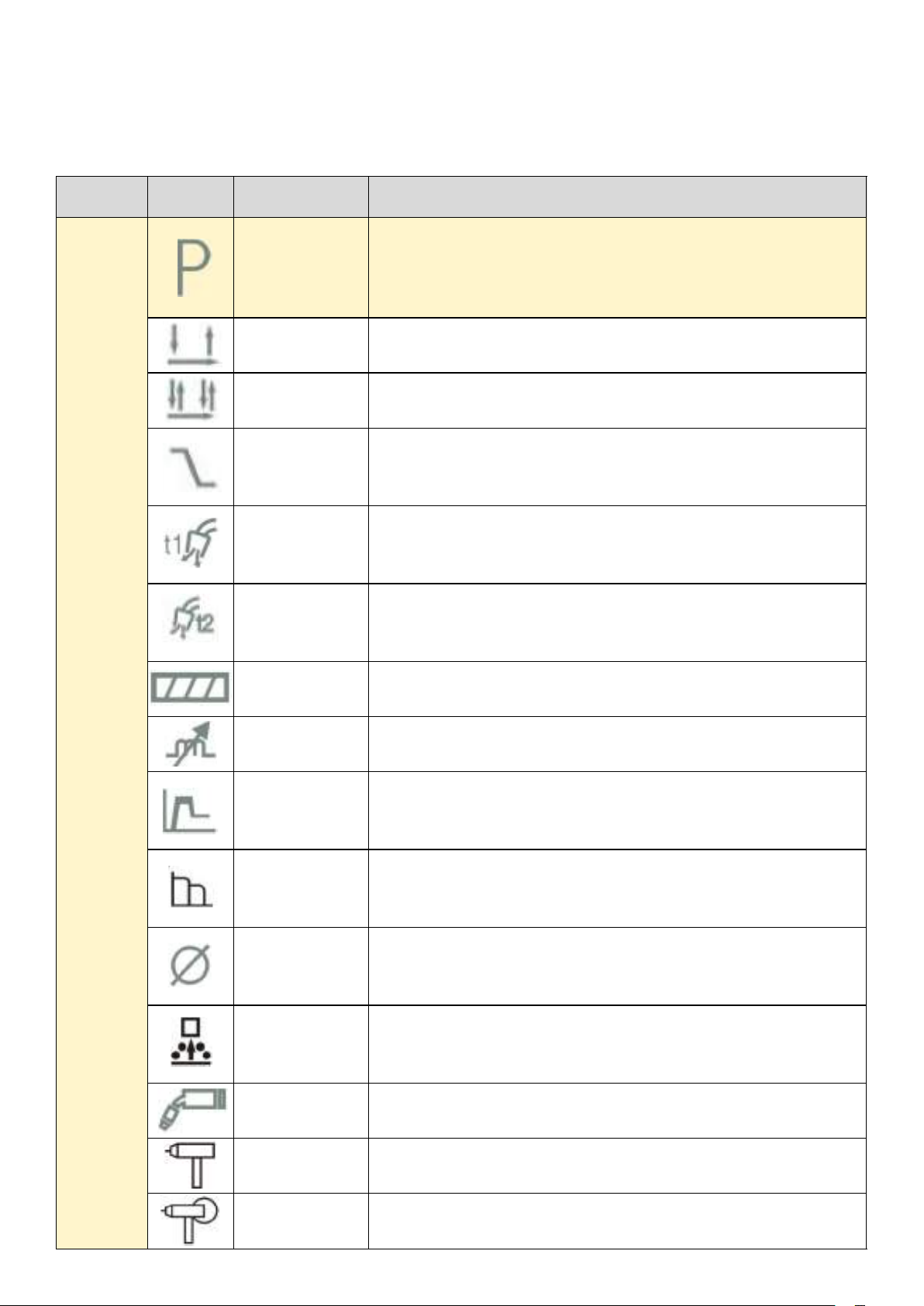924x1306 pixels.
Task: Click the large P program icon
Action: click(191, 267)
